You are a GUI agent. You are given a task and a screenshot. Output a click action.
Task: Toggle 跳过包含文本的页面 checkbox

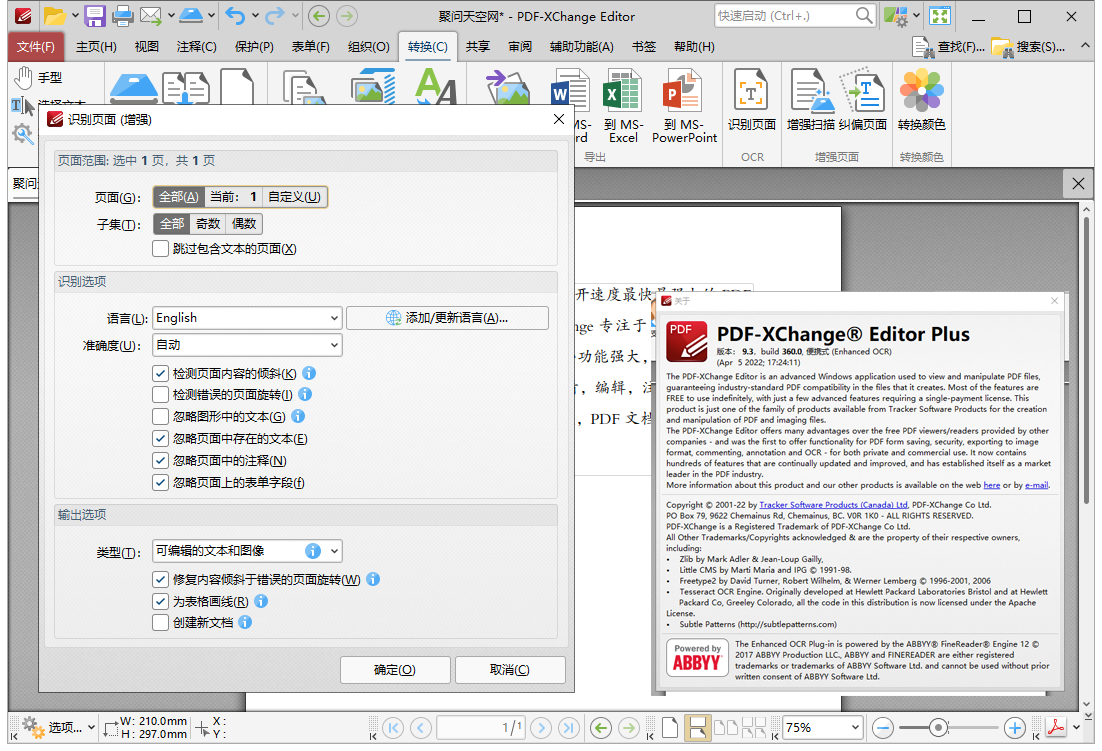point(160,249)
